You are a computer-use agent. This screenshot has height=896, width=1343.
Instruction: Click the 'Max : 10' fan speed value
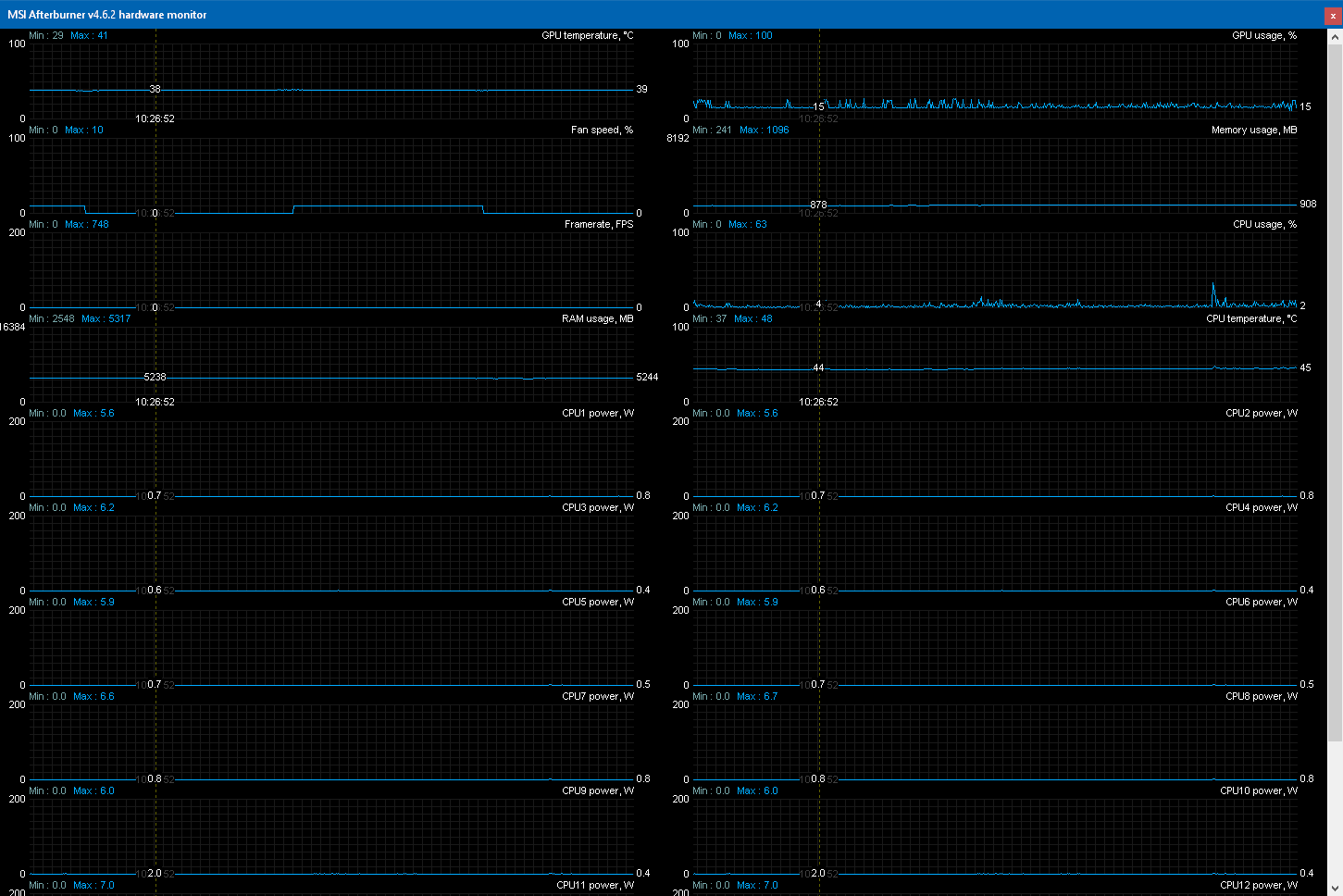pos(84,131)
